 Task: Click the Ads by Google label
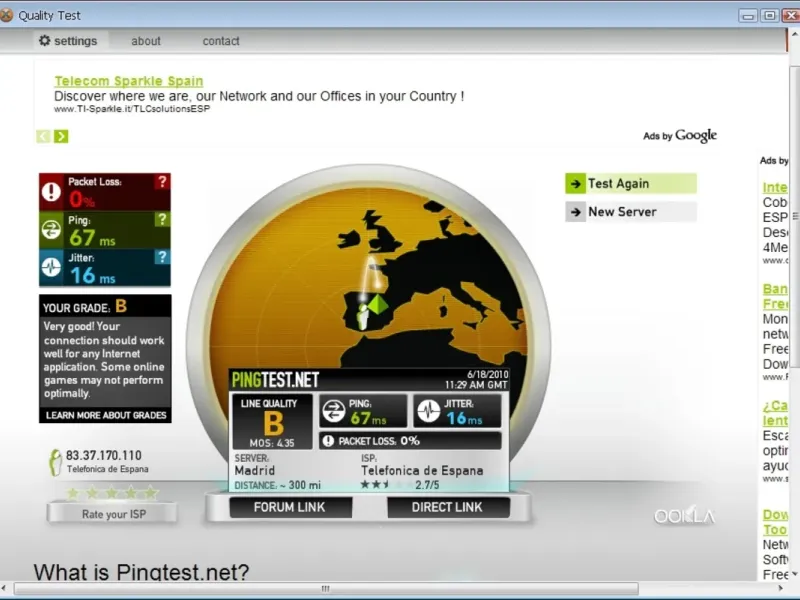pyautogui.click(x=680, y=136)
